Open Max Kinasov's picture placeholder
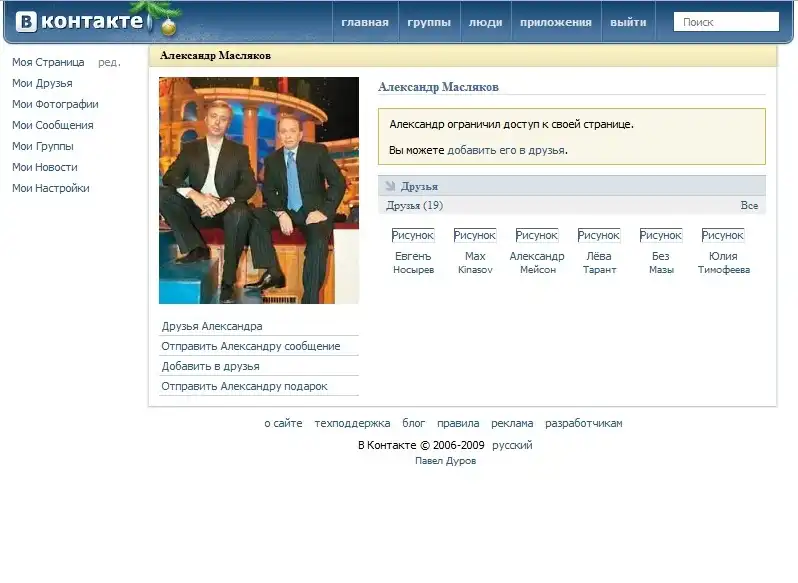This screenshot has height=583, width=798. (475, 235)
